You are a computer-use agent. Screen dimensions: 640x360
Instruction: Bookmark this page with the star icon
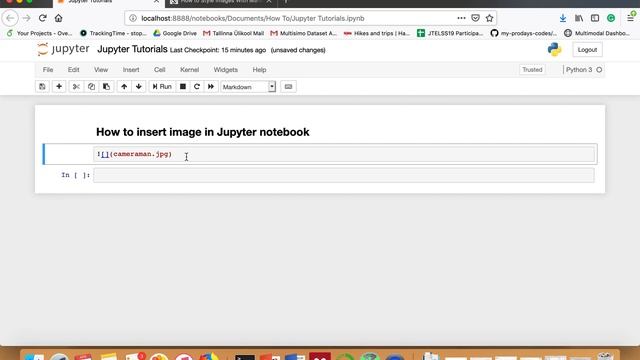click(489, 18)
